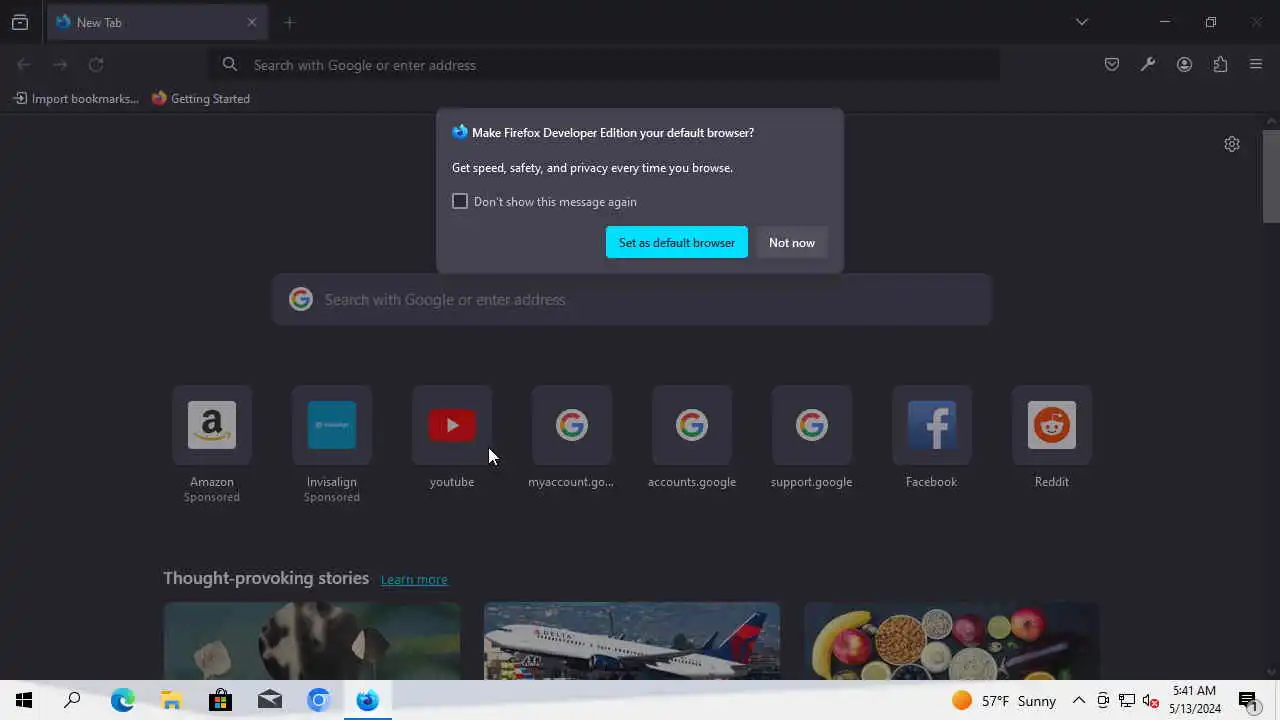Viewport: 1280px width, 720px height.
Task: Open Windows taskbar search
Action: 72,700
